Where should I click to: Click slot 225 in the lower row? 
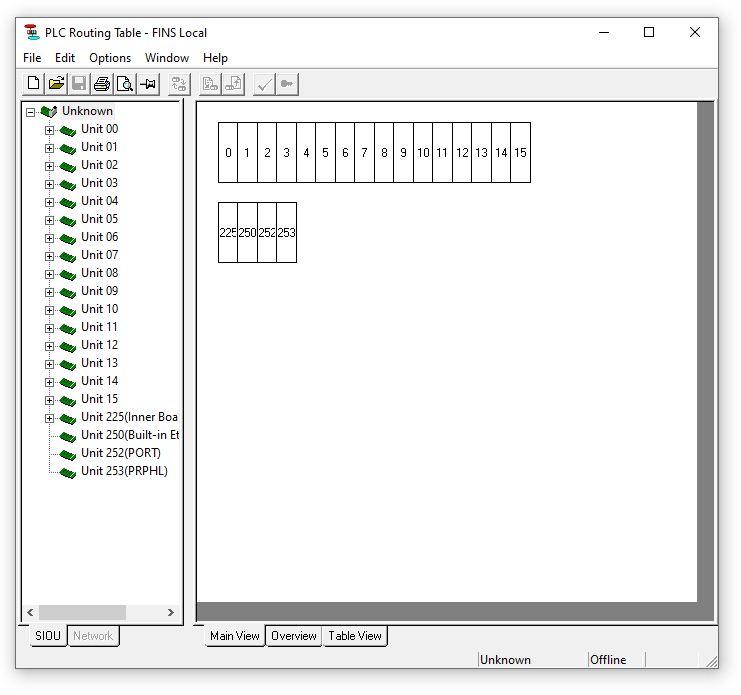coord(228,232)
